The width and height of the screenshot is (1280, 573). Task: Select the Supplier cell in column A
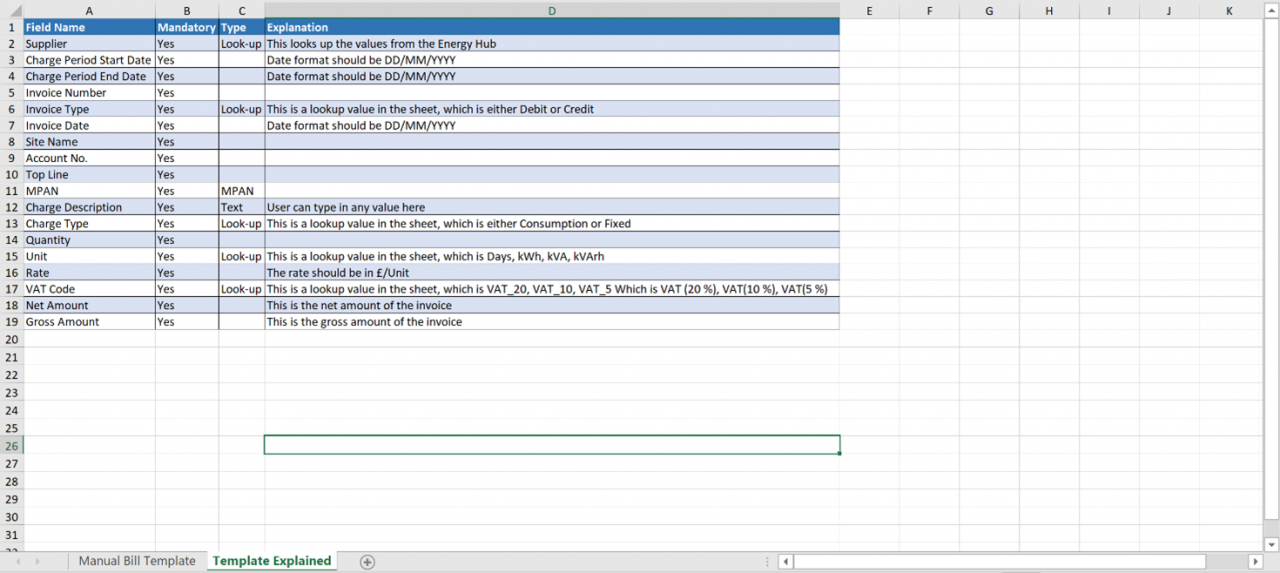[89, 44]
